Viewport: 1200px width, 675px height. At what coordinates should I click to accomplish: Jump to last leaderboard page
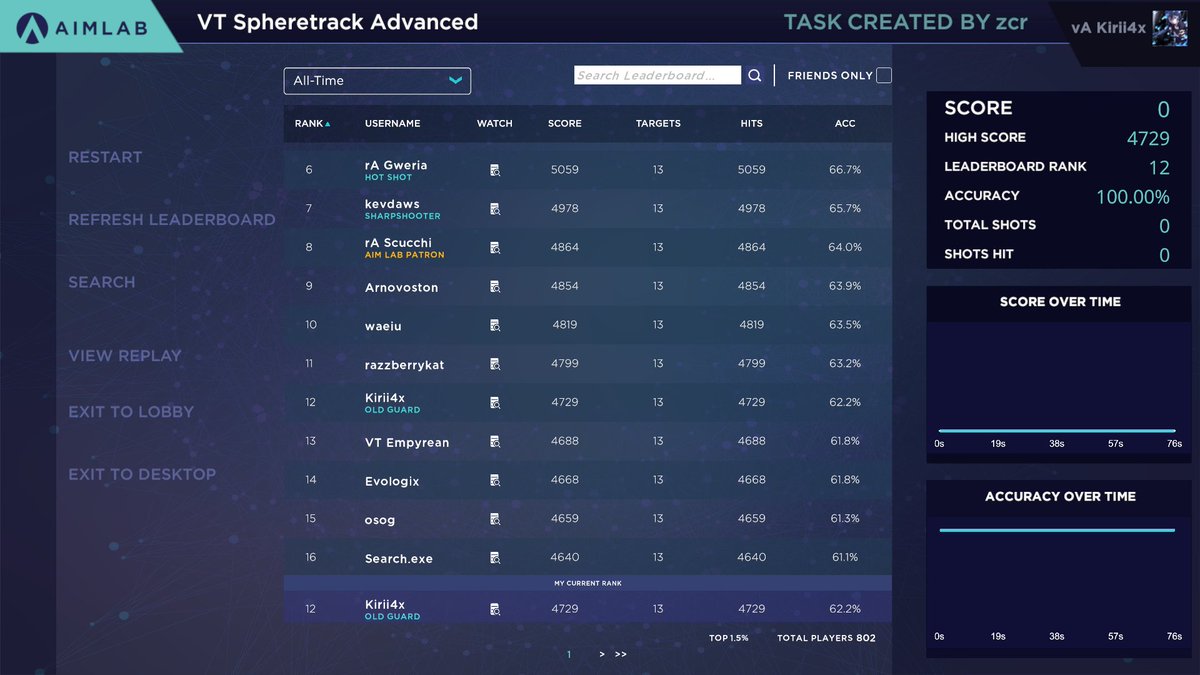[x=621, y=655]
